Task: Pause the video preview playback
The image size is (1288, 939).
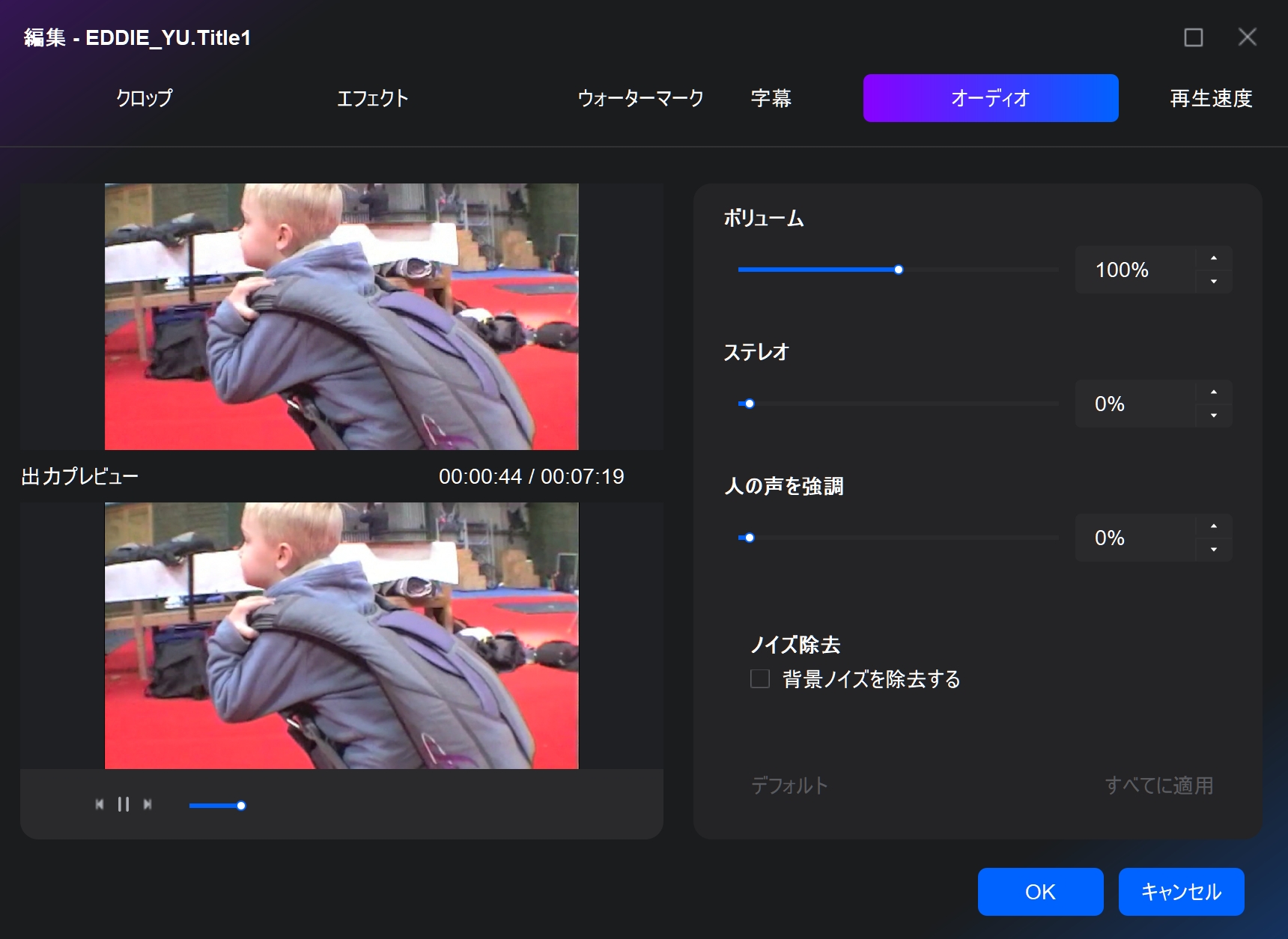Action: click(x=124, y=804)
